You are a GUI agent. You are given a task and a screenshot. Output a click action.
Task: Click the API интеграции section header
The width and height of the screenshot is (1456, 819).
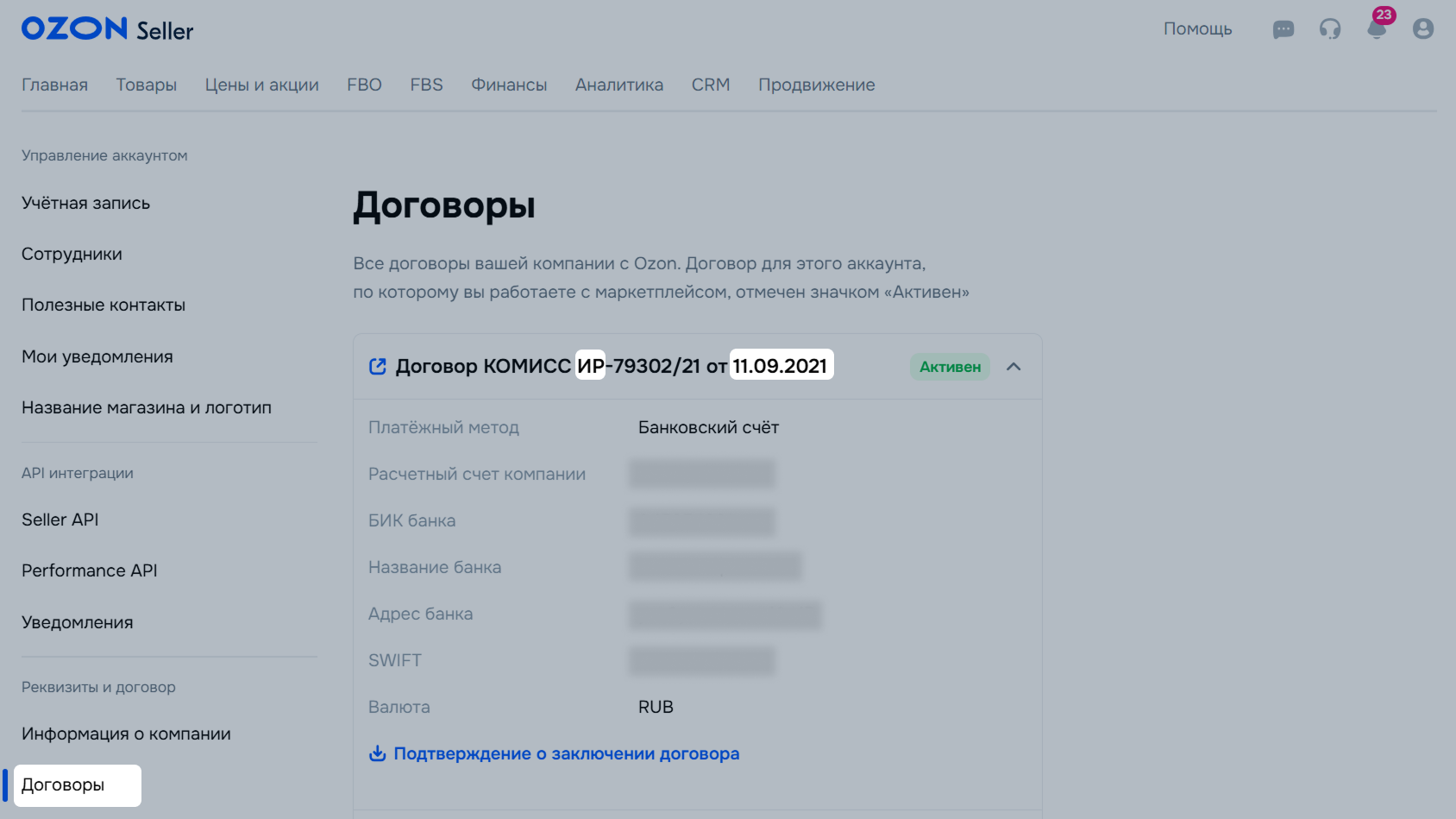pos(78,473)
